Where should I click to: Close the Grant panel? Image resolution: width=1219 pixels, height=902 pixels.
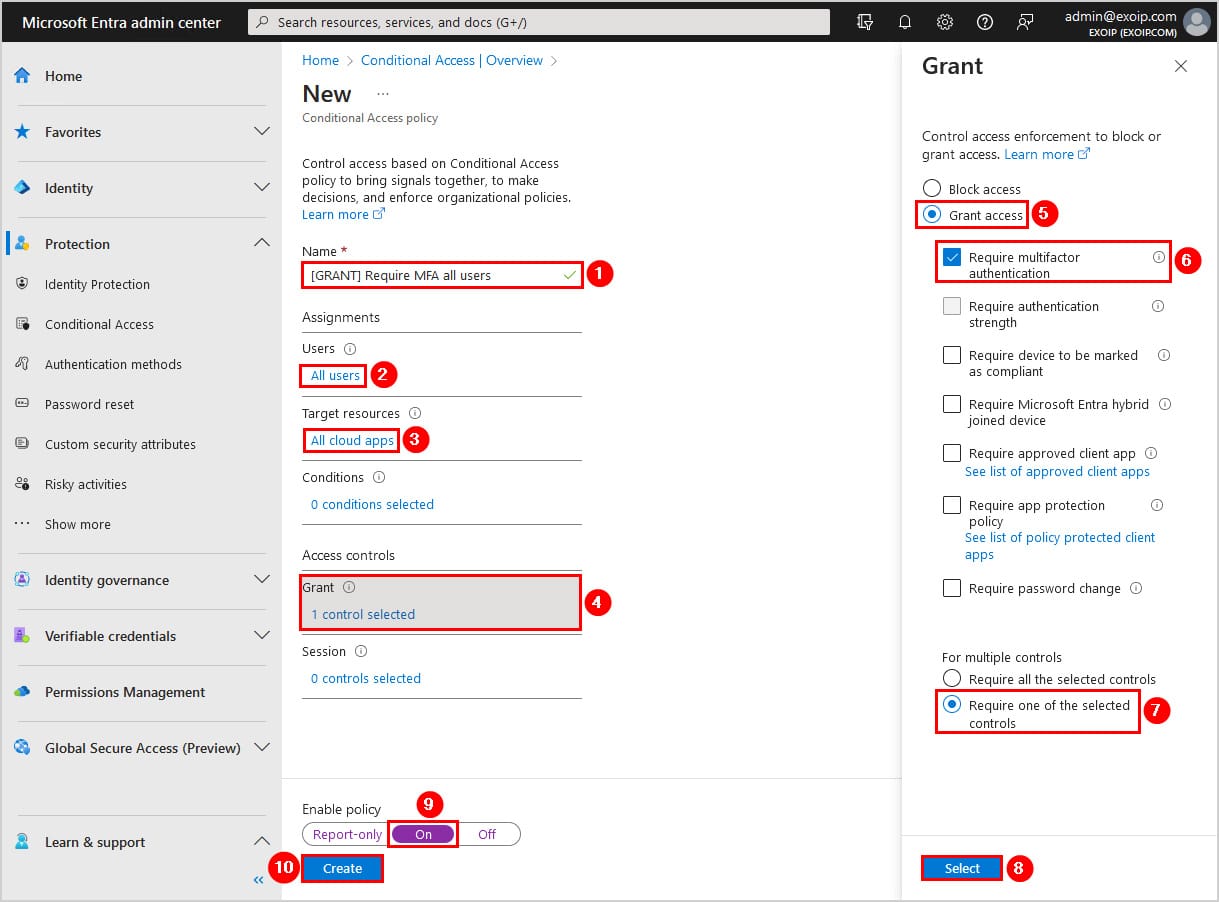coord(1181,66)
